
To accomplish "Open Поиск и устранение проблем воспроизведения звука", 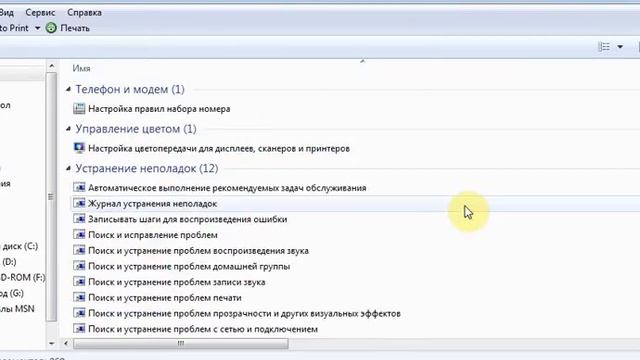I will point(198,251).
